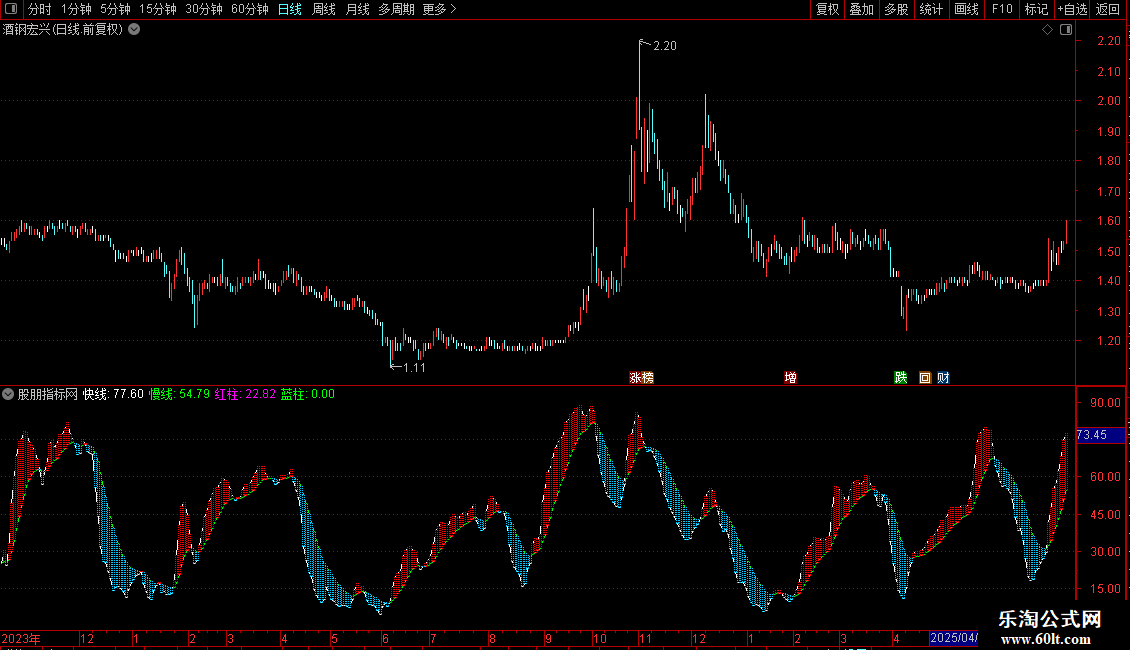
Task: Click the 股朋指标网 indicator name
Action: click(x=48, y=394)
